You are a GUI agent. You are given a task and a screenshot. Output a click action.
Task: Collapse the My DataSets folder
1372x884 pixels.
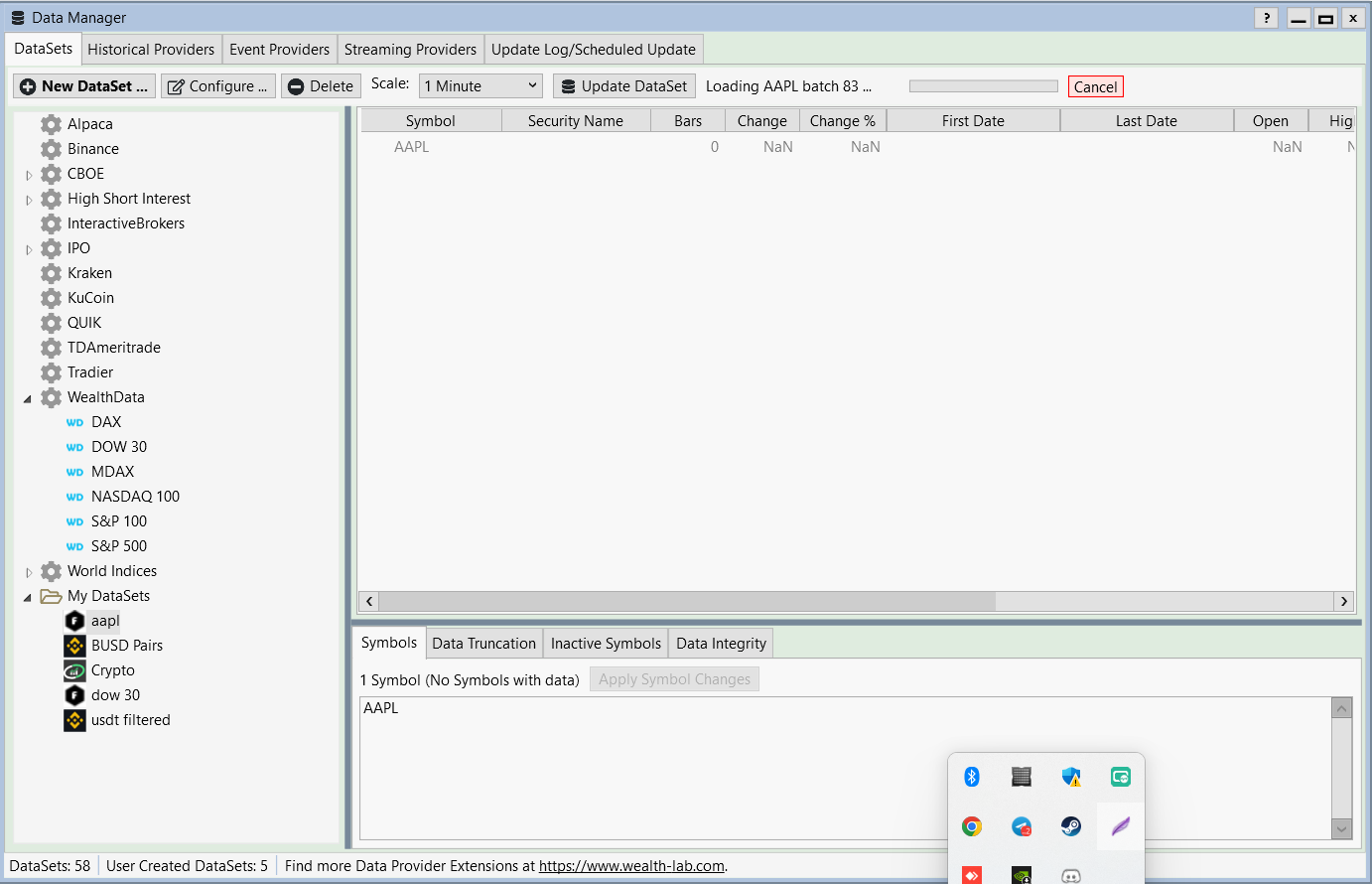(x=28, y=597)
